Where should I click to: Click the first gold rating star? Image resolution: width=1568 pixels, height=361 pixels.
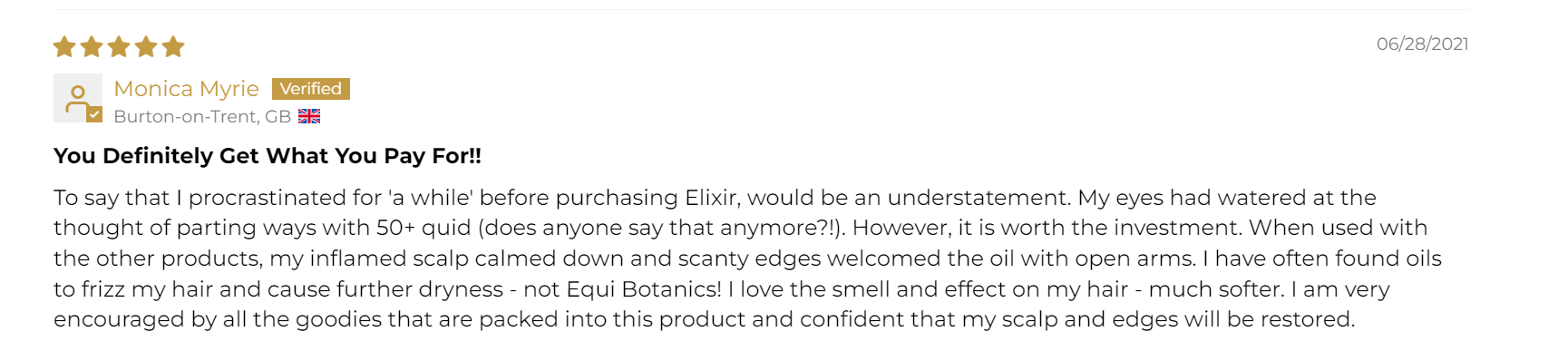click(x=64, y=46)
